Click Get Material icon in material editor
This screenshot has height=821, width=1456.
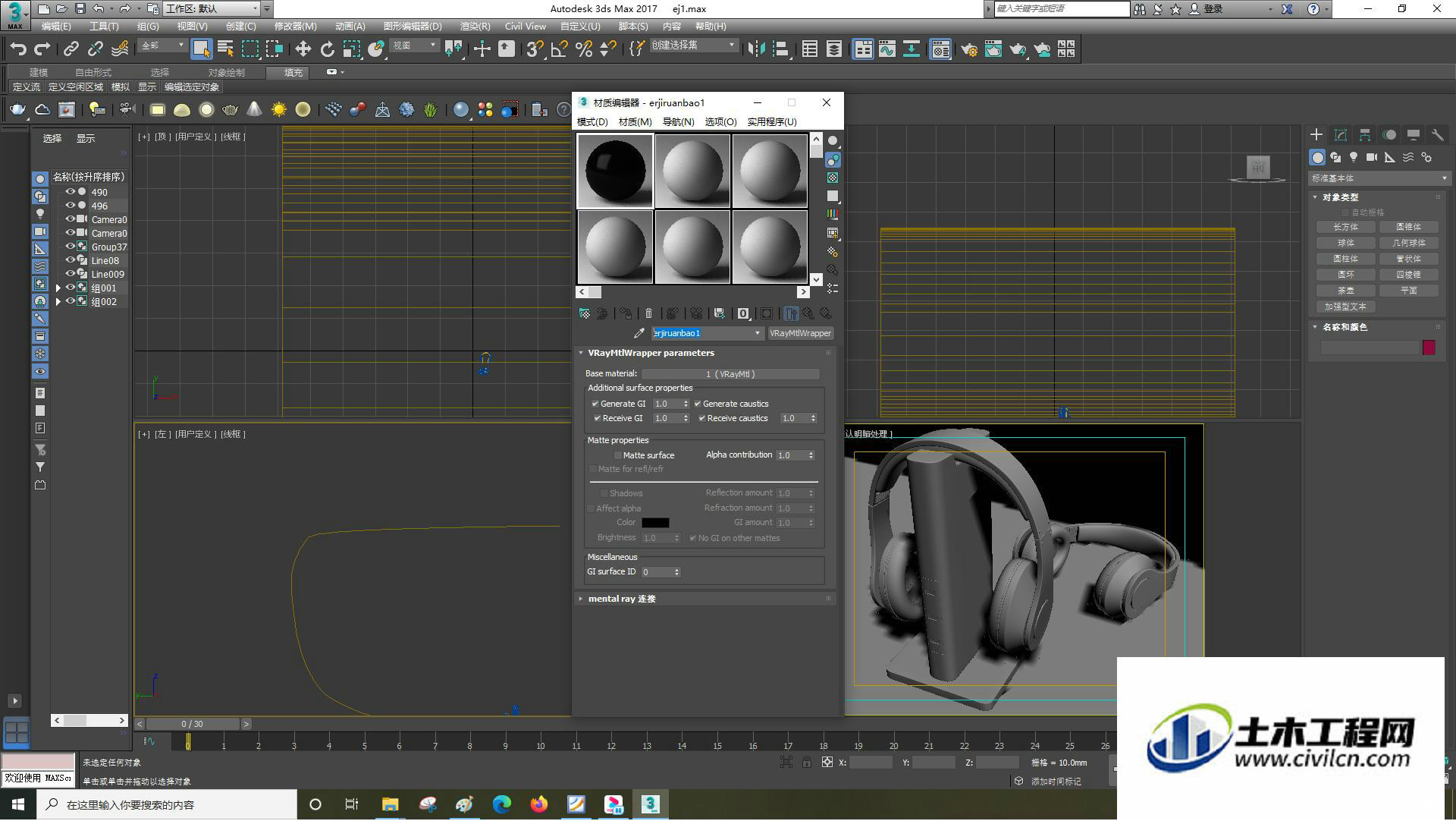[x=585, y=313]
